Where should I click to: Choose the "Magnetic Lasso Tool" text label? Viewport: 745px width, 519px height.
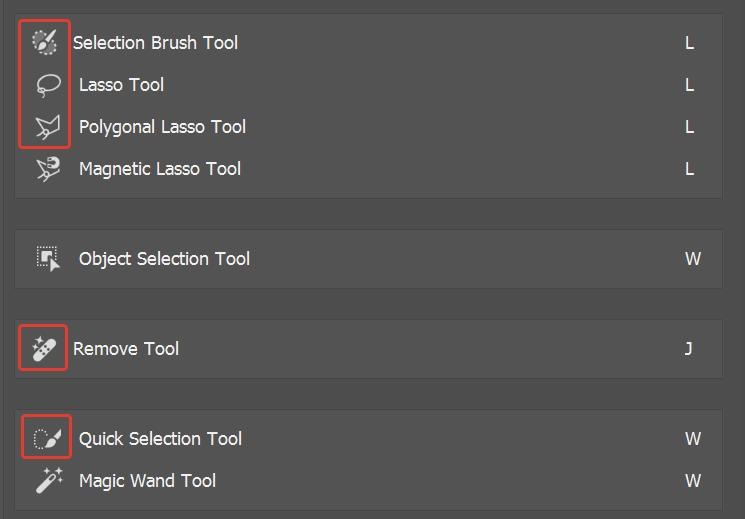[160, 169]
